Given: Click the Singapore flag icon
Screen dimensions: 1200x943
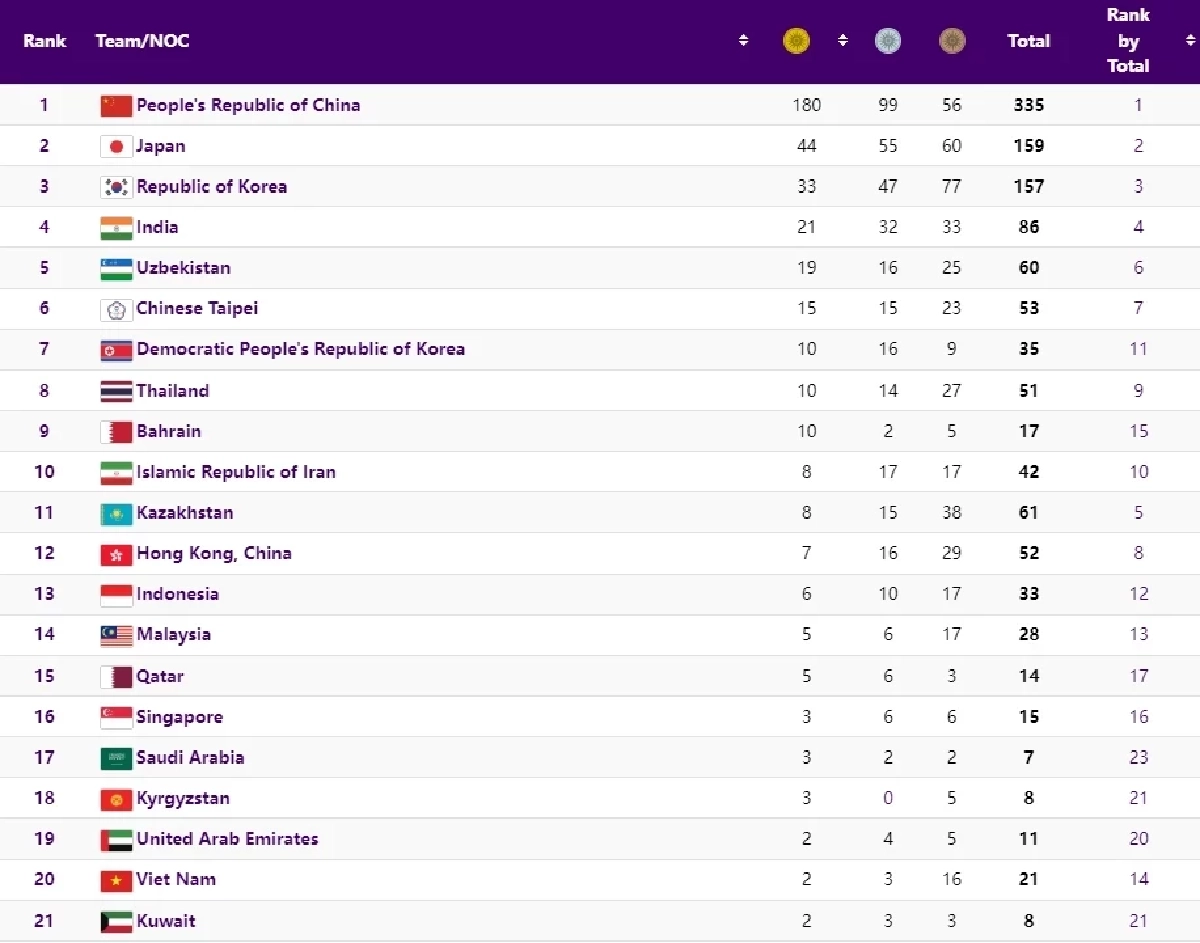Looking at the screenshot, I should (116, 717).
